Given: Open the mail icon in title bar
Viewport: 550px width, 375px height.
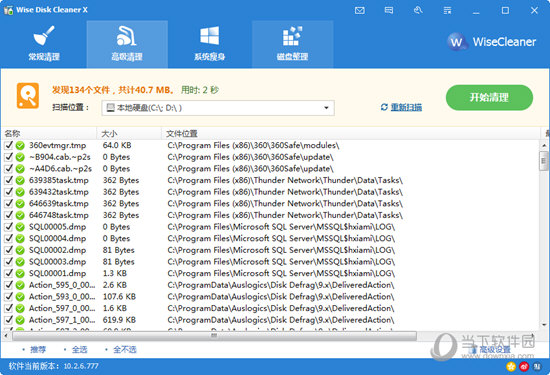Looking at the screenshot, I should coord(360,11).
